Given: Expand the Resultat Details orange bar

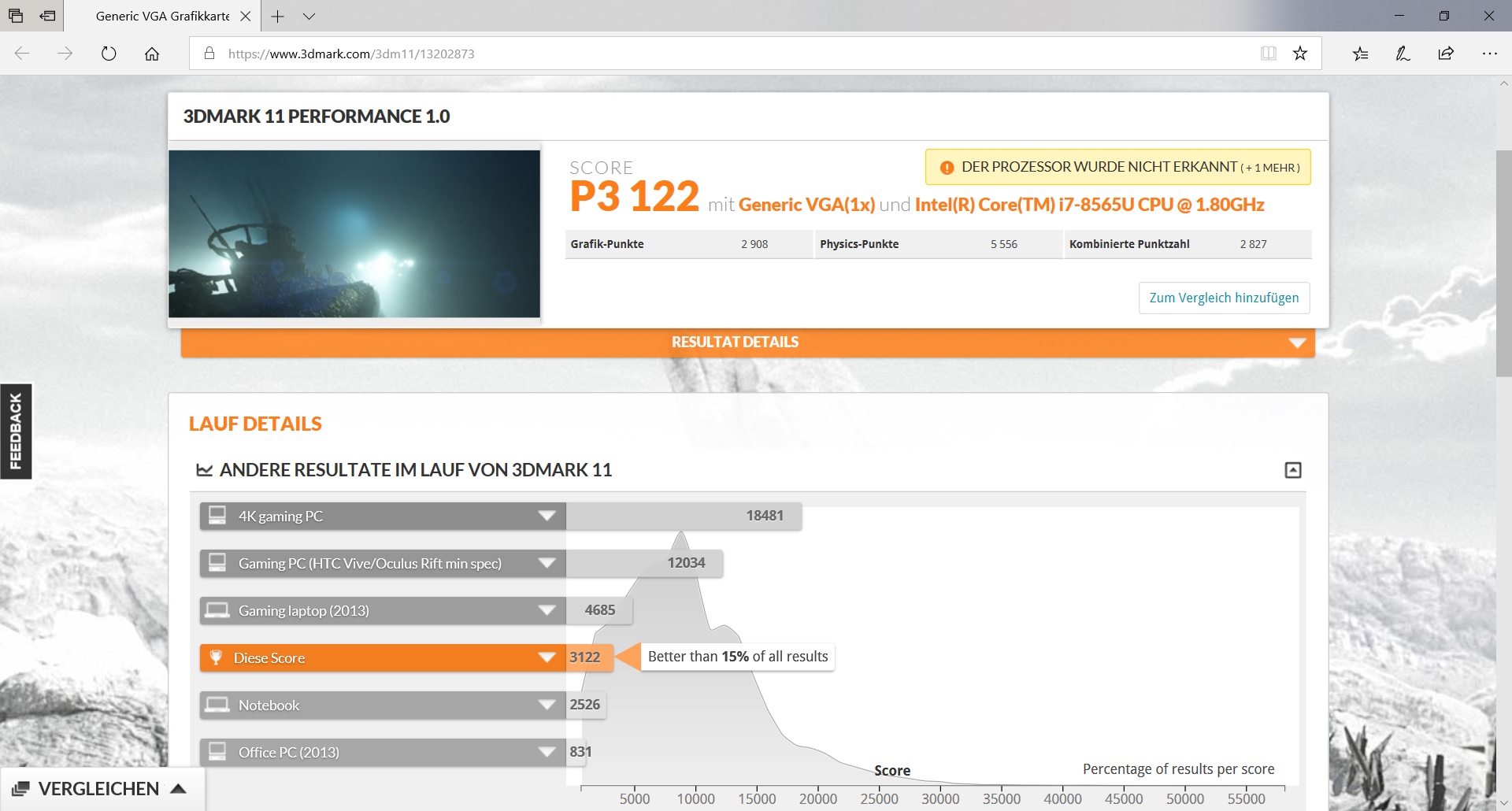Looking at the screenshot, I should (747, 343).
